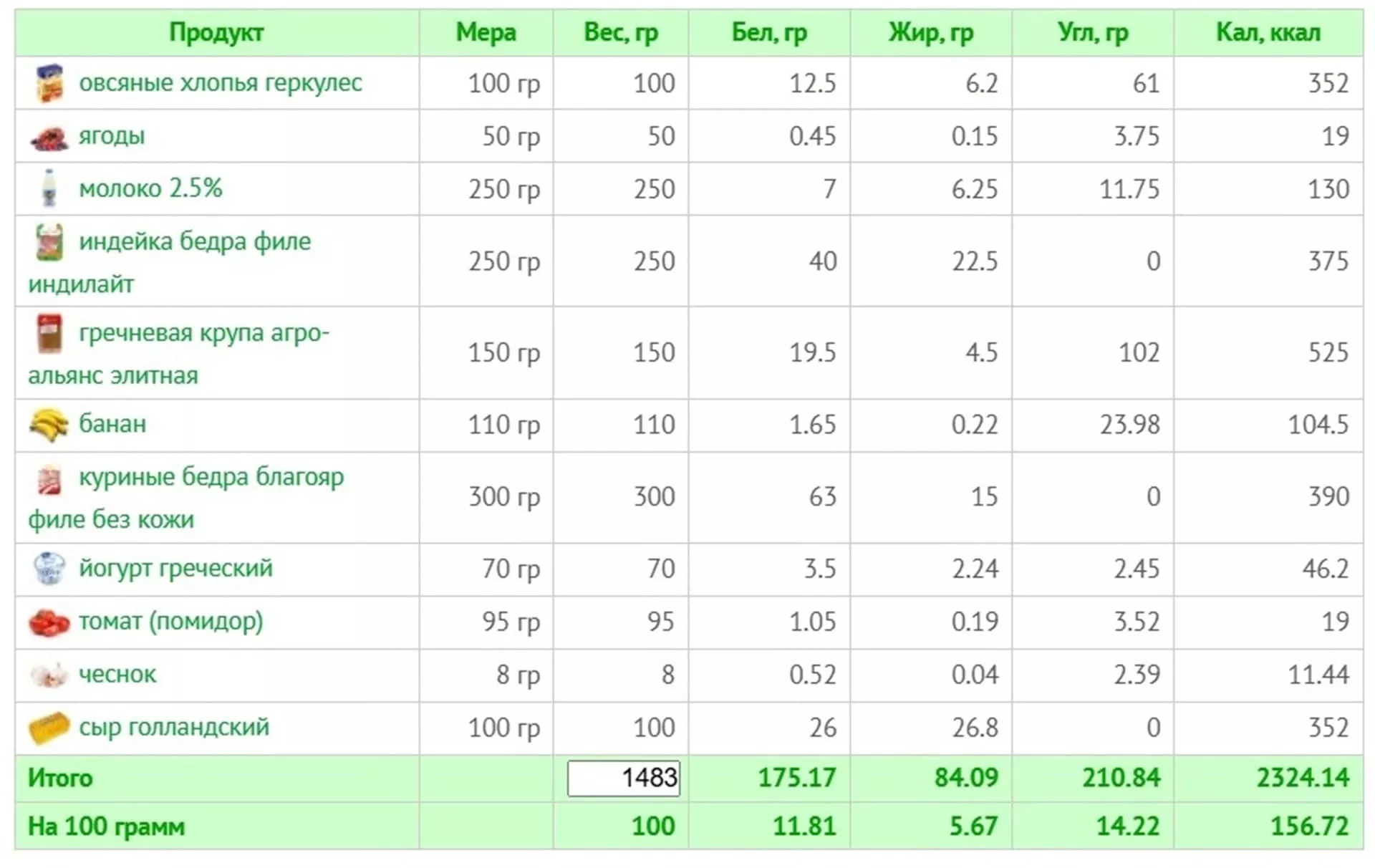Click the buckwheat package icon

tap(49, 334)
